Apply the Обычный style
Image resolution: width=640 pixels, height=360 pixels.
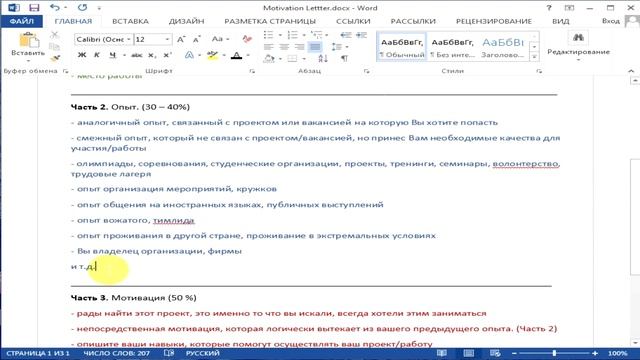(402, 47)
